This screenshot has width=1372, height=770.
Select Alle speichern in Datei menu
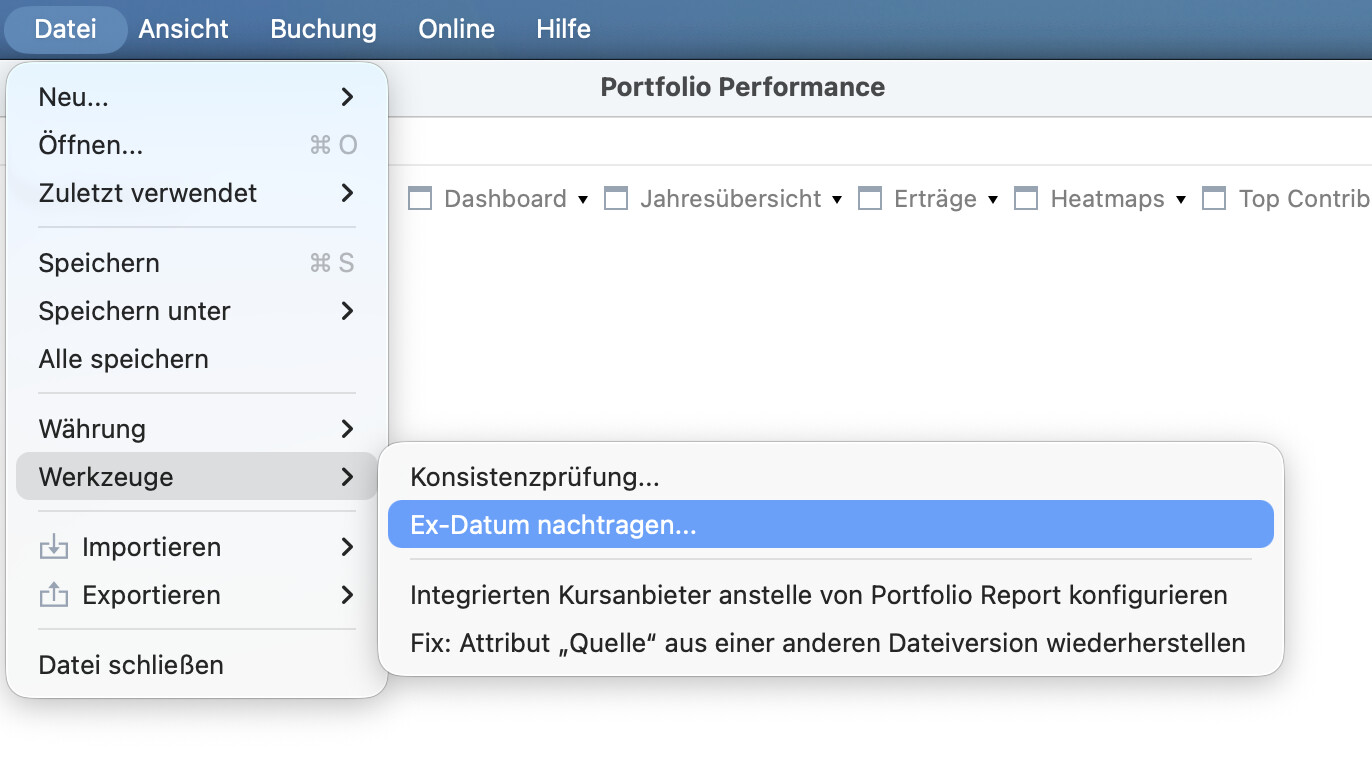(x=124, y=359)
